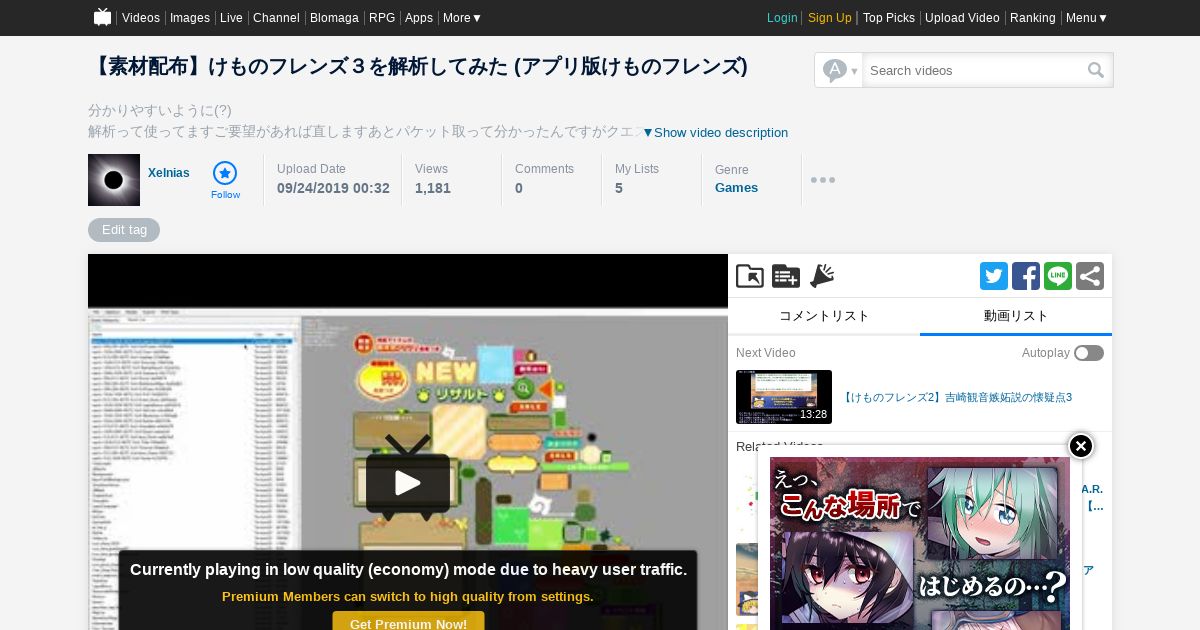Switch to the コメントリスト tab
The height and width of the screenshot is (630, 1200).
(824, 316)
